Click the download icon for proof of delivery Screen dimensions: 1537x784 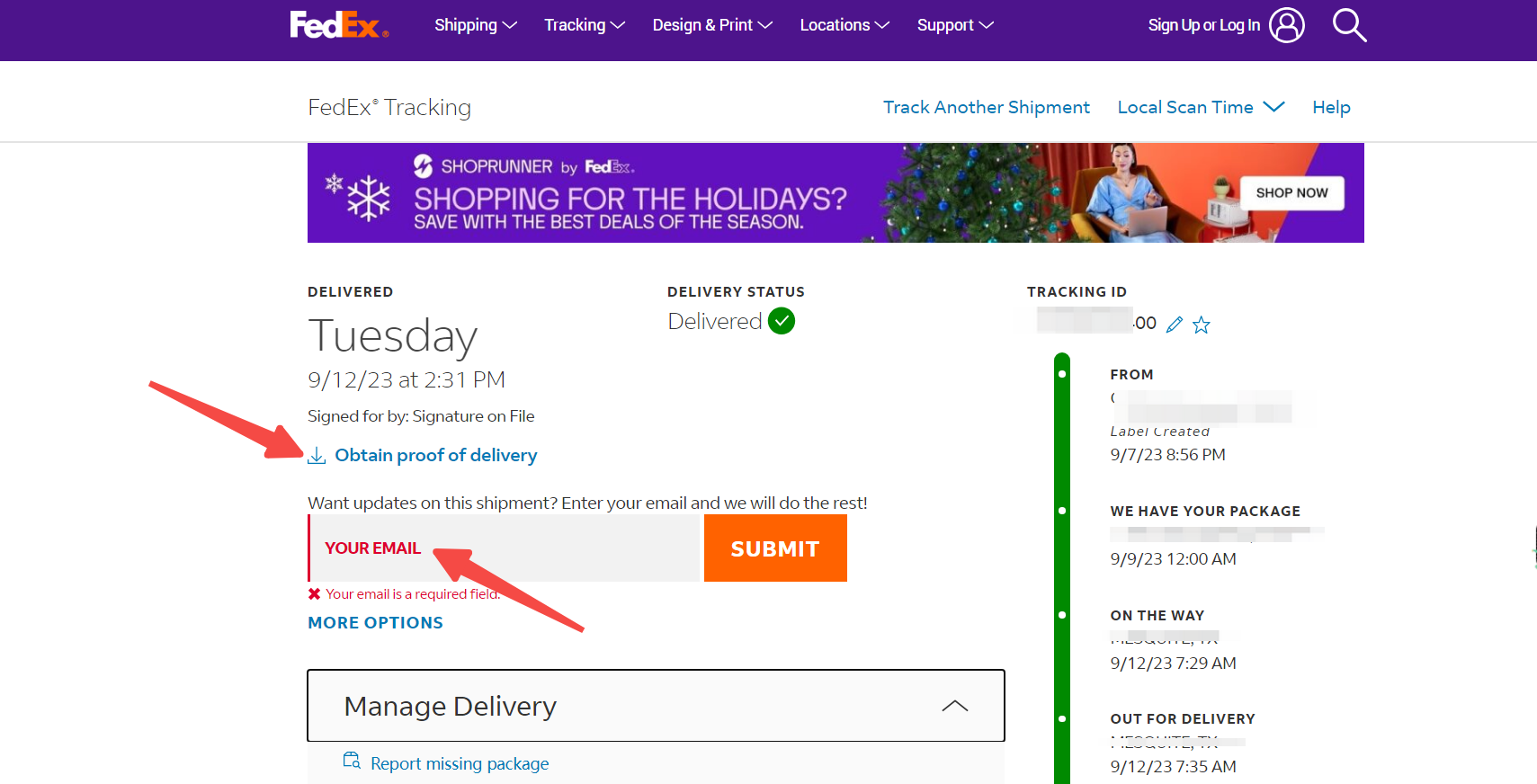(x=317, y=456)
